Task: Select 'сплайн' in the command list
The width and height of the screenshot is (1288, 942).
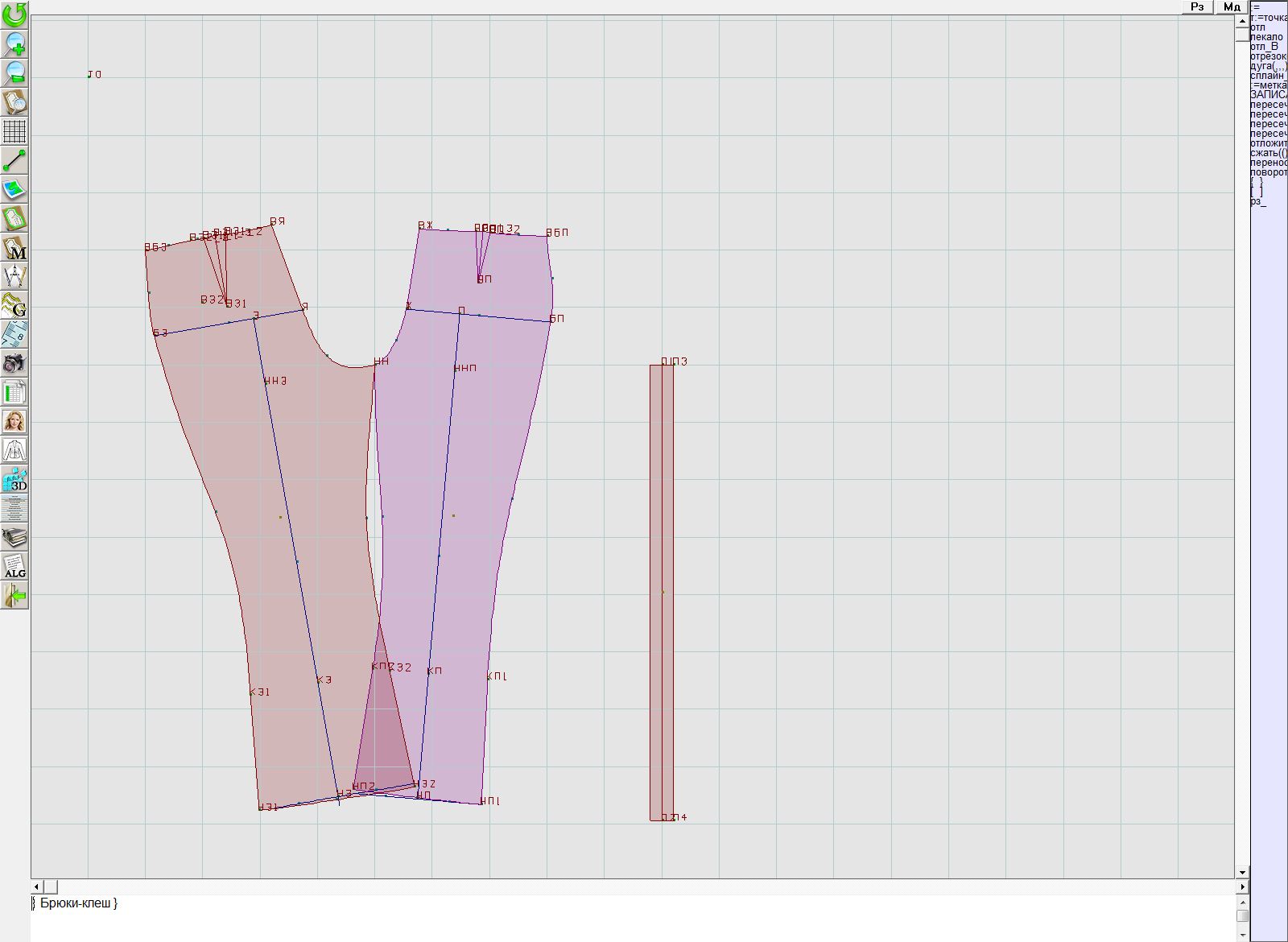Action: 1268,76
